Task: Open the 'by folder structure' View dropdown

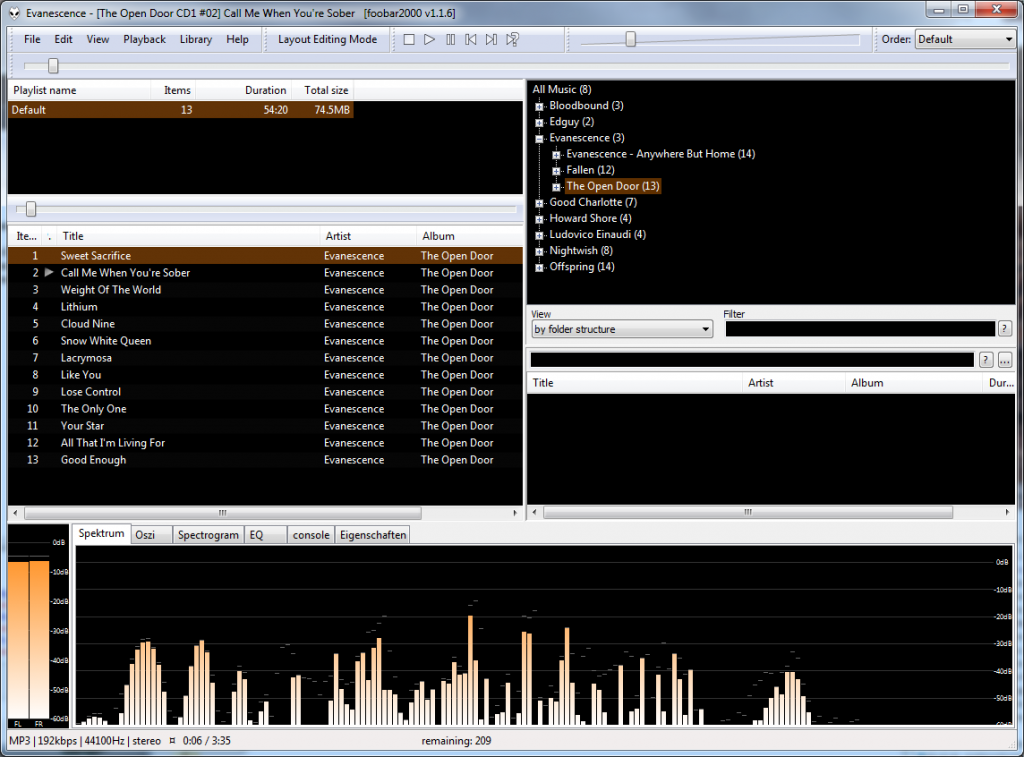Action: 622,329
